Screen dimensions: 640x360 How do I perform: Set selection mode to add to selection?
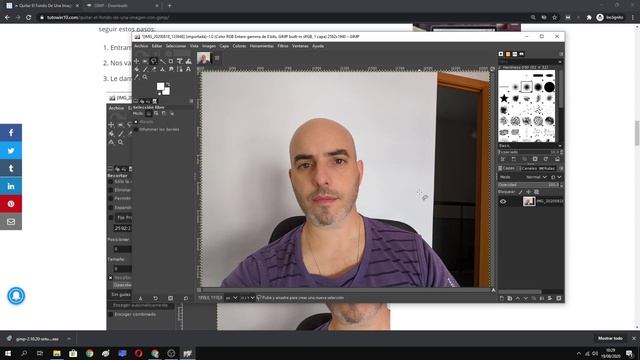[x=156, y=113]
